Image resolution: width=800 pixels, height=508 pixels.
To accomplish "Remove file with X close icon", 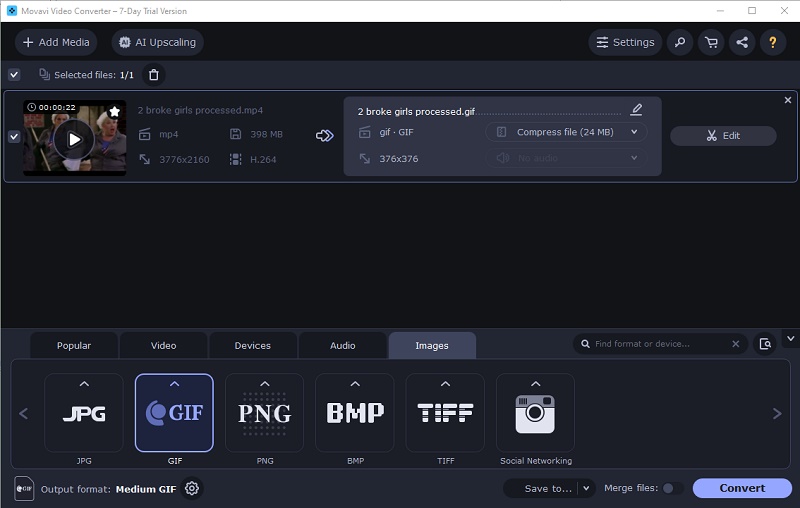I will [788, 100].
